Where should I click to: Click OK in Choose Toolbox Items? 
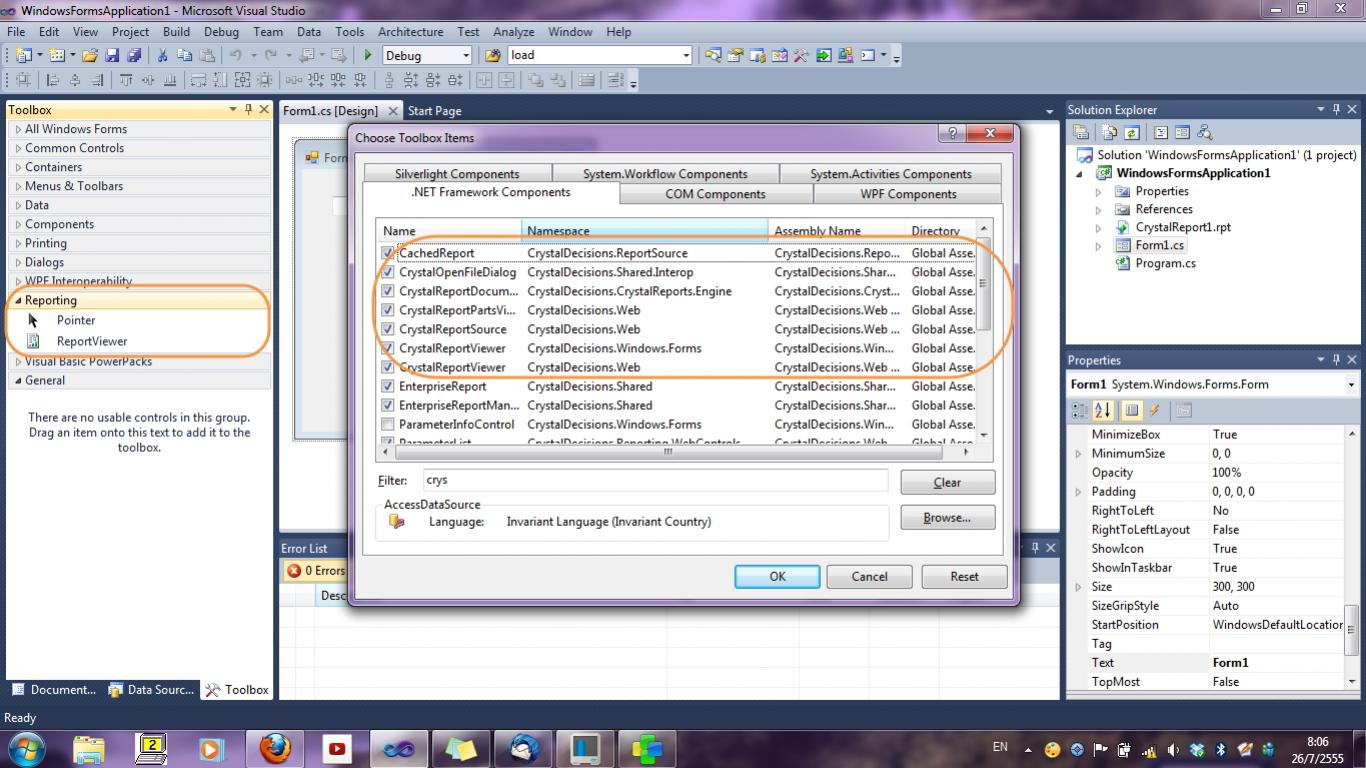[x=777, y=576]
